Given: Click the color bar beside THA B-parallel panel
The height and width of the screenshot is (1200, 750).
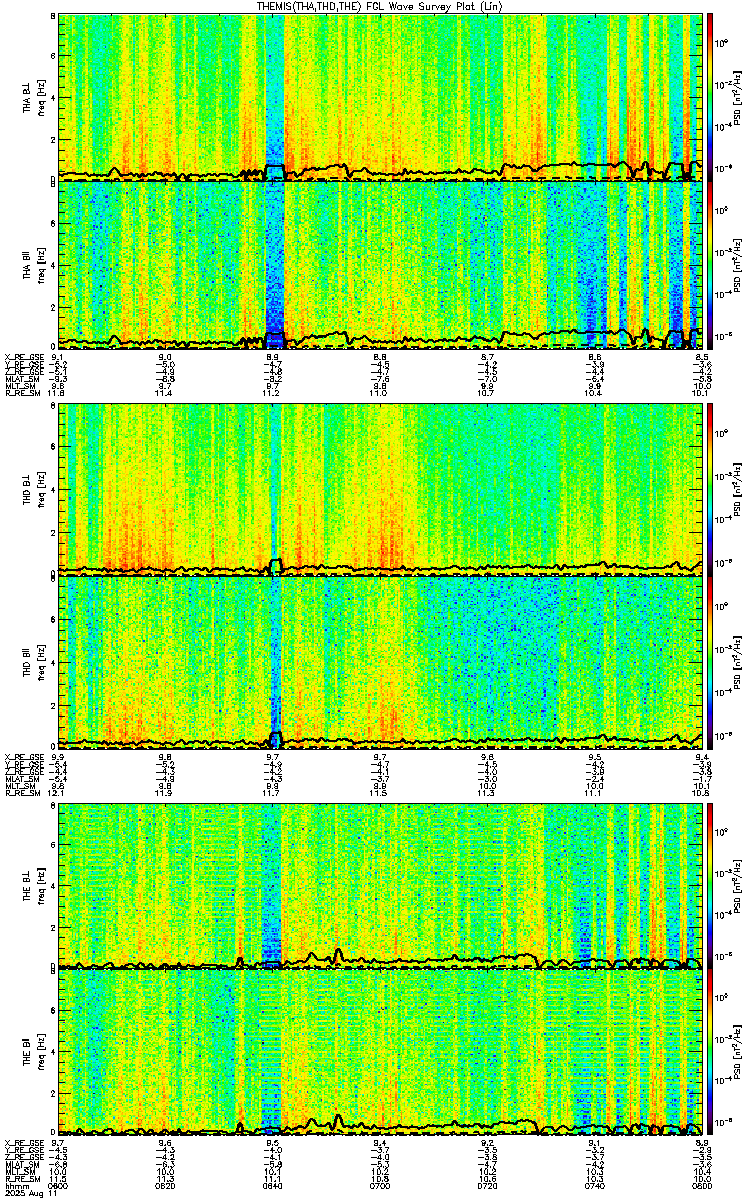Looking at the screenshot, I should click(711, 265).
